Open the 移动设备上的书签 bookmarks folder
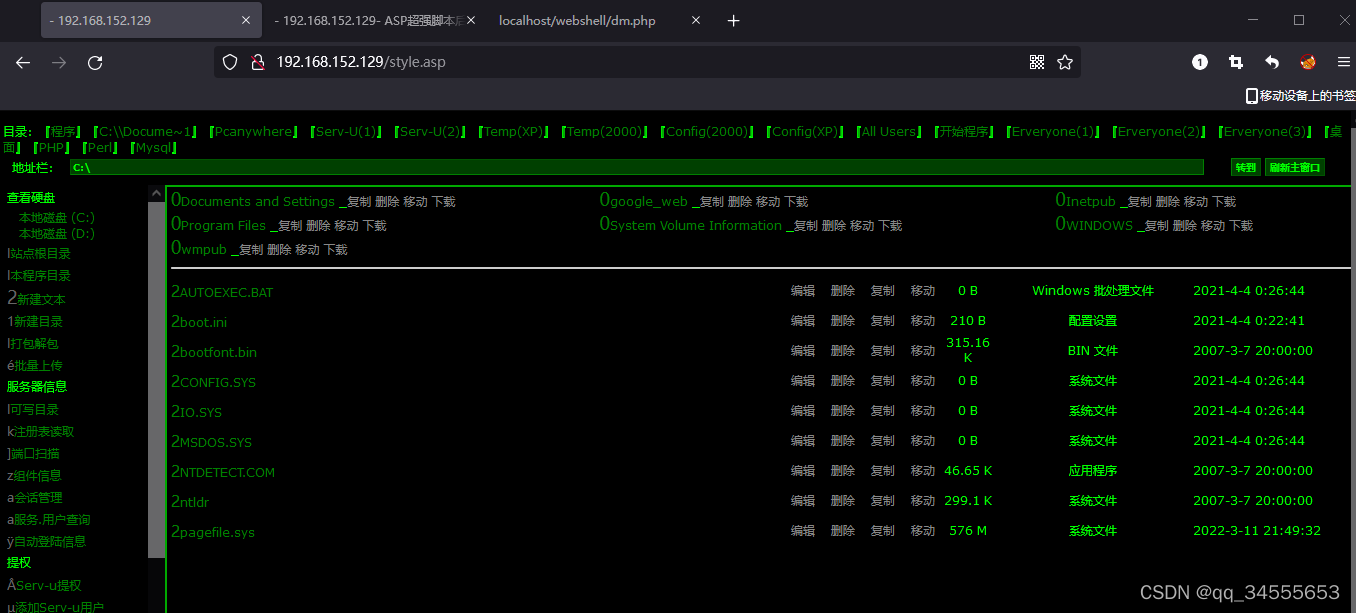This screenshot has width=1356, height=613. [1300, 96]
